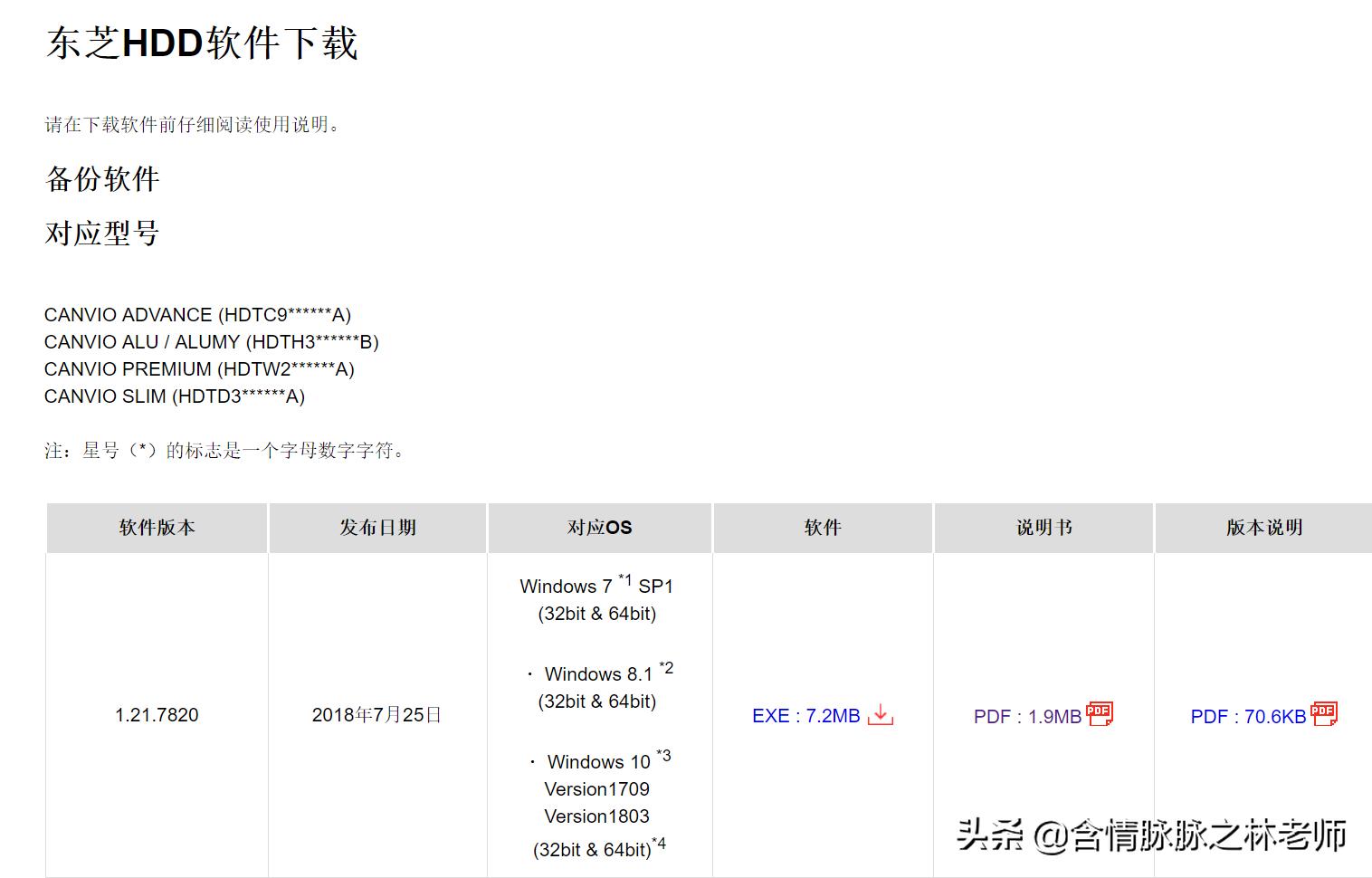Click the 说明书 column header
The height and width of the screenshot is (878, 1372).
pyautogui.click(x=1043, y=528)
